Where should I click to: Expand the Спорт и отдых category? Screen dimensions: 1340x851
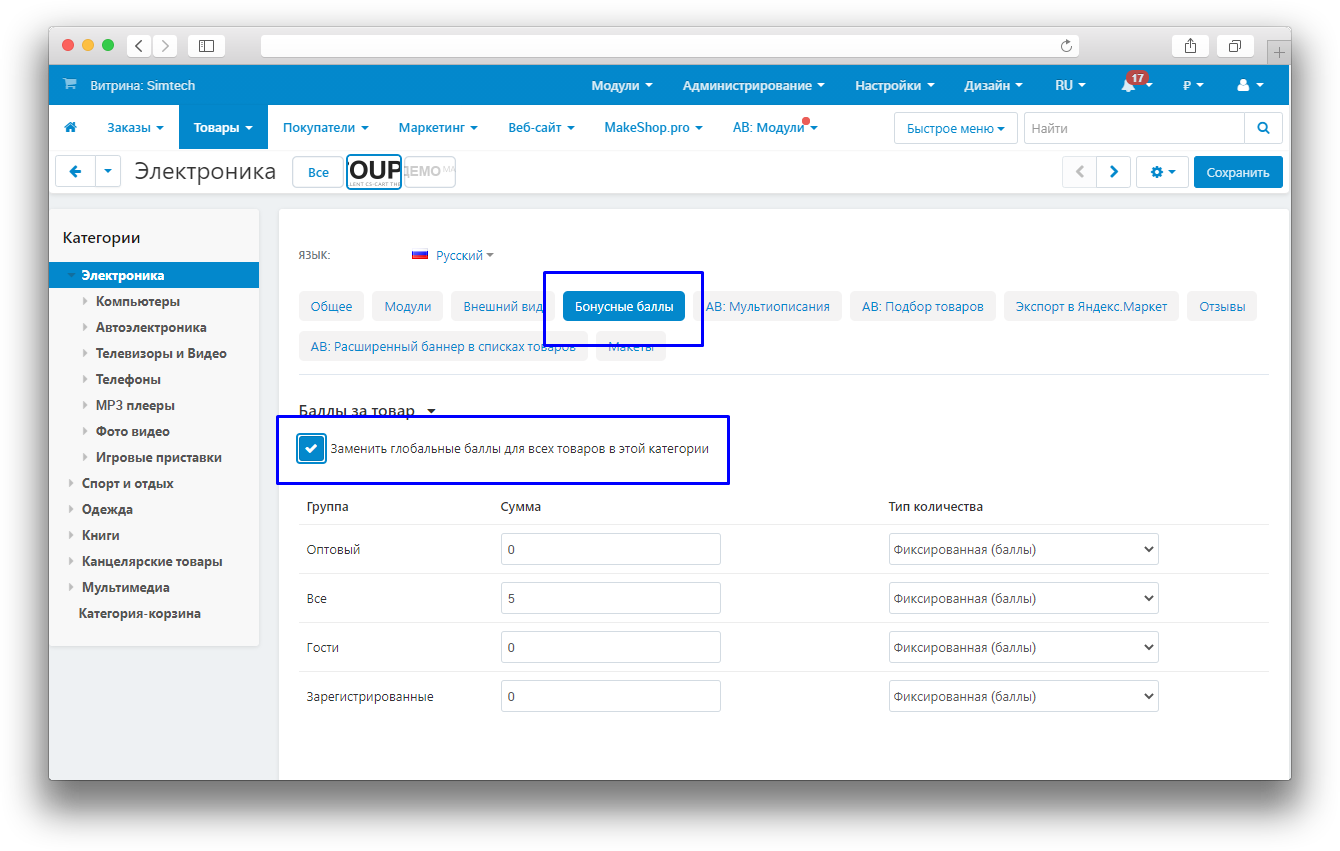tap(71, 484)
